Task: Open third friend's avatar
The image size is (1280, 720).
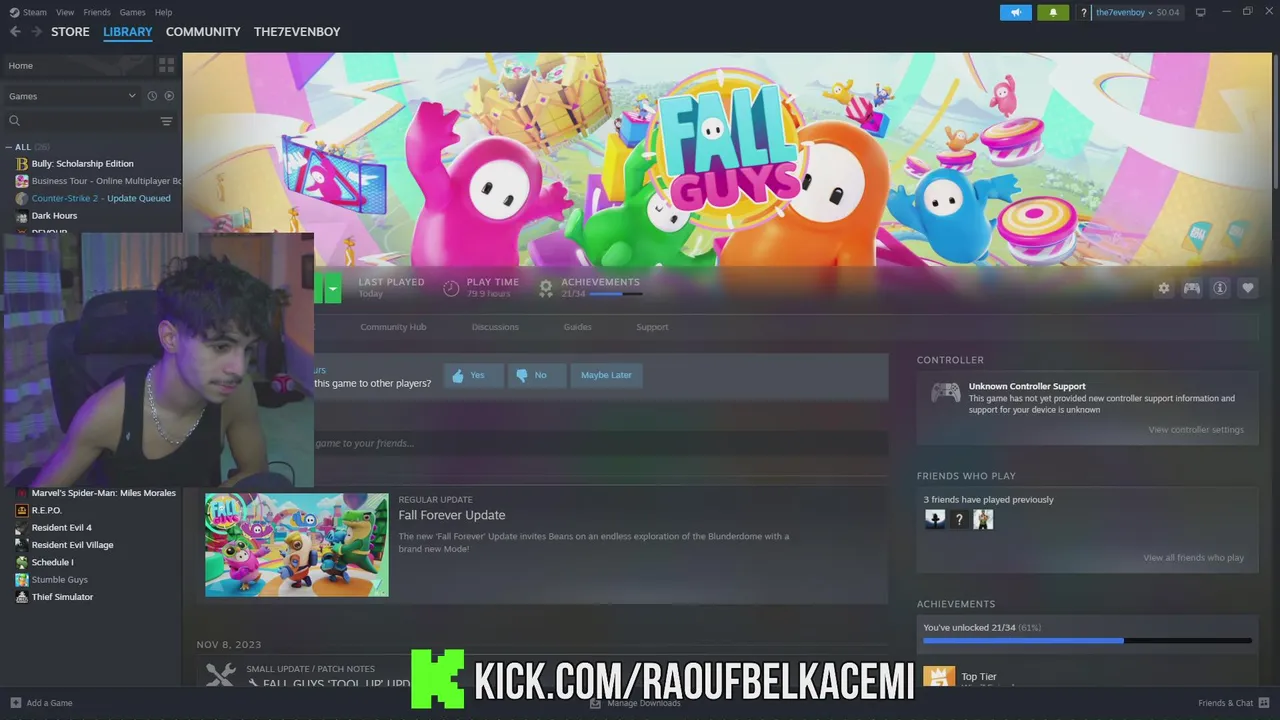Action: tap(983, 519)
